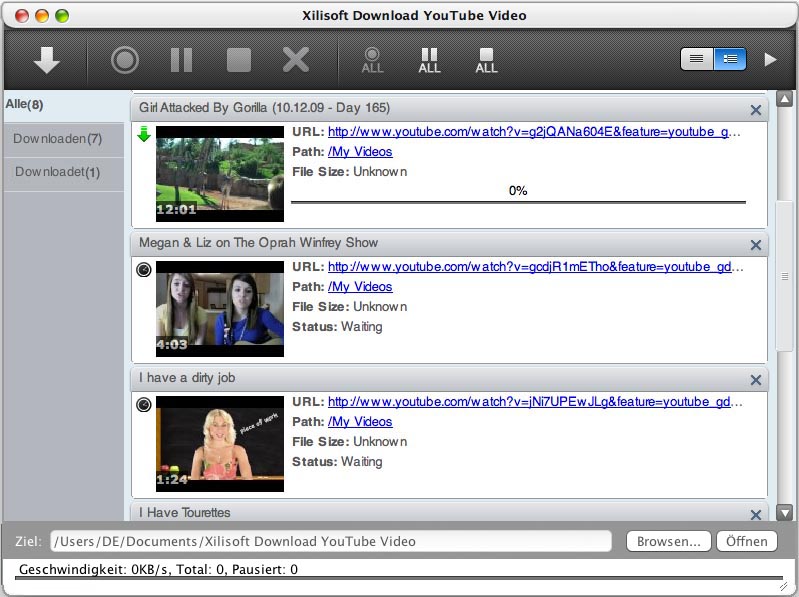This screenshot has height=597, width=799.
Task: Click the Gorilla video thumbnail
Action: click(220, 174)
